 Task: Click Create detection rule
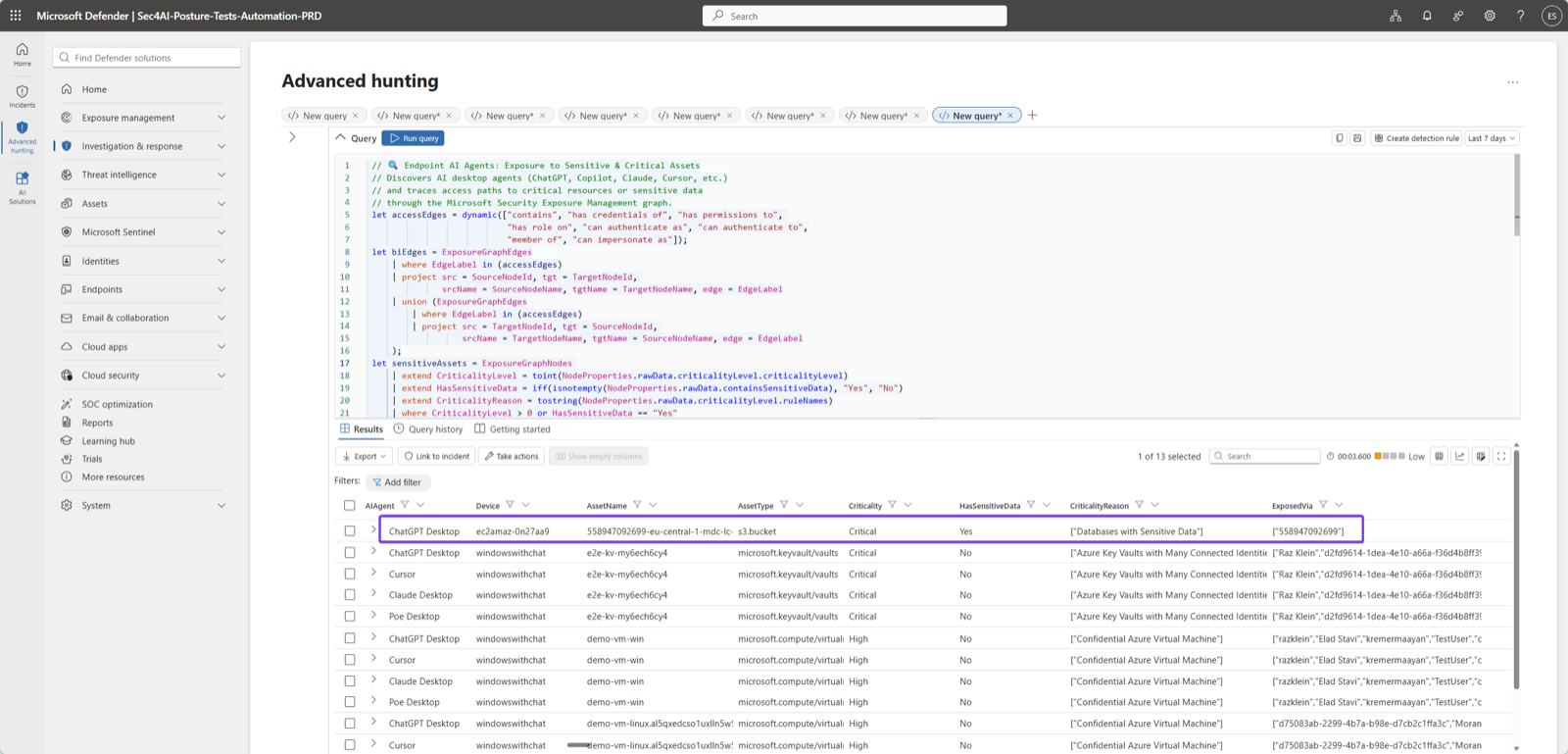pyautogui.click(x=1416, y=138)
